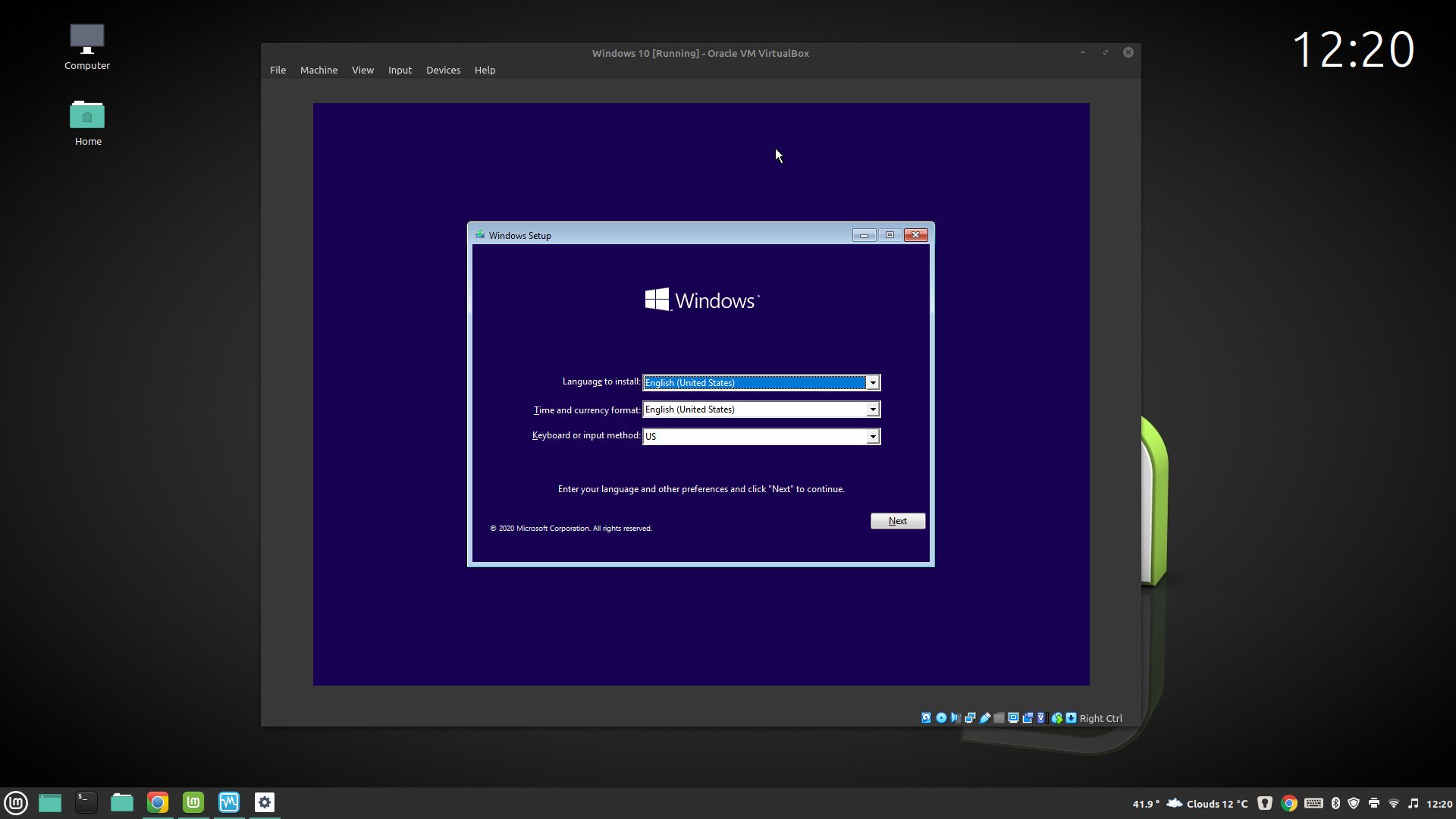
Task: Click the display settings status icon
Action: (x=1013, y=717)
